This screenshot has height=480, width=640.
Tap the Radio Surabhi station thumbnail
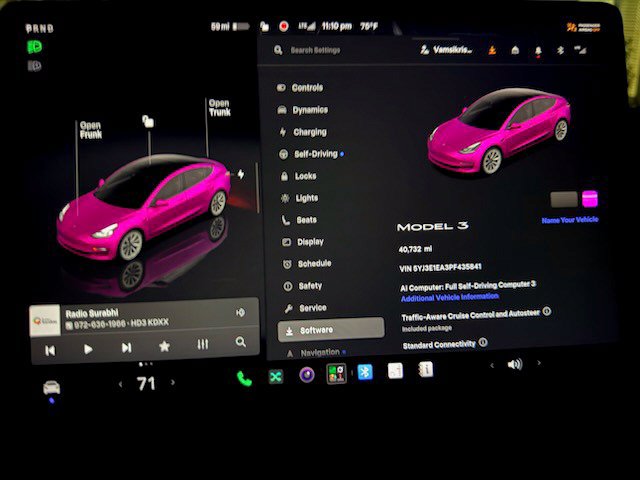[45, 320]
